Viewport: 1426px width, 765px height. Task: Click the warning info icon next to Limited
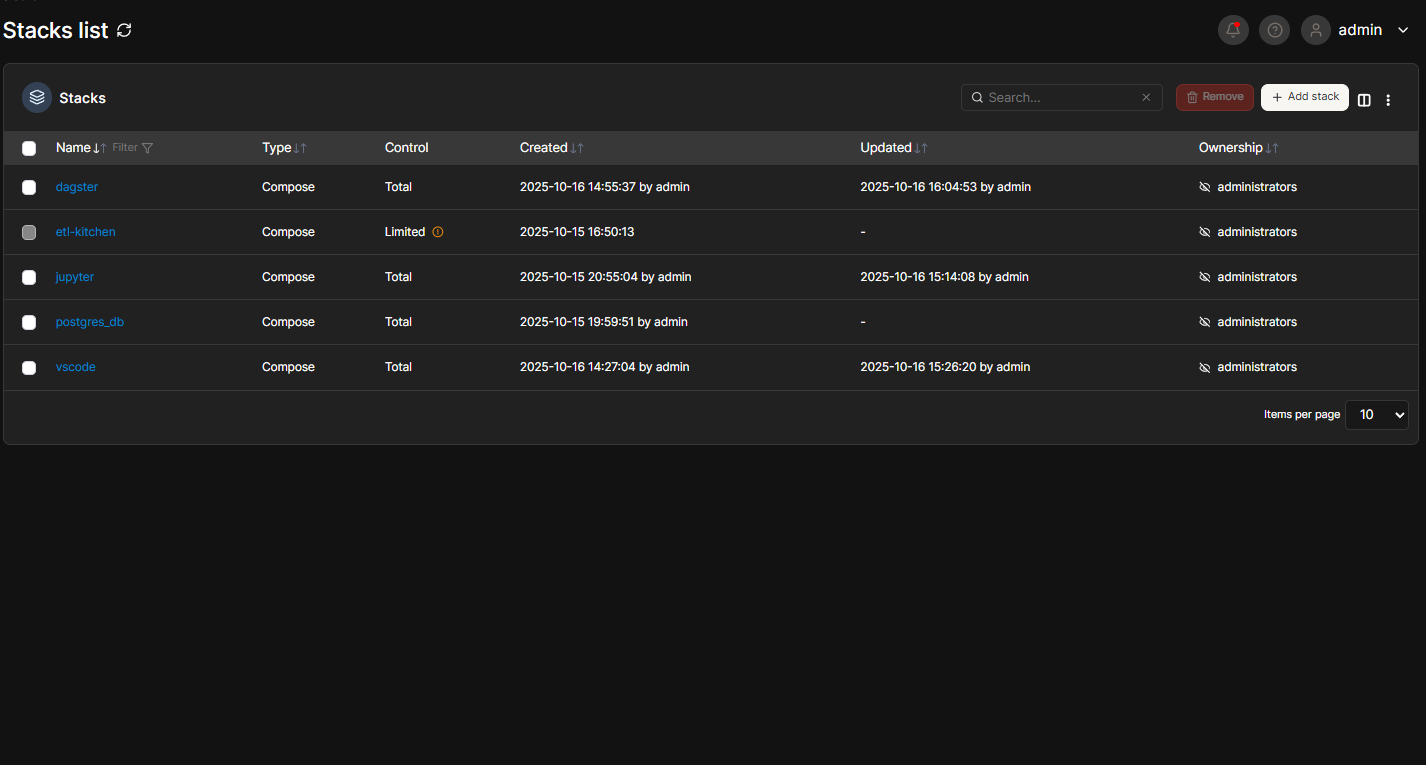click(x=438, y=232)
